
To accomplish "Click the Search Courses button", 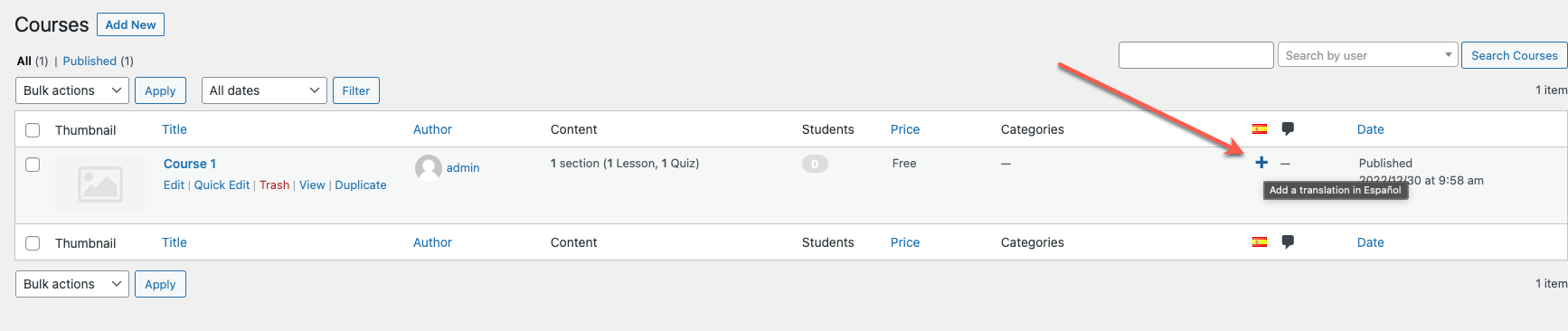I will click(1515, 55).
